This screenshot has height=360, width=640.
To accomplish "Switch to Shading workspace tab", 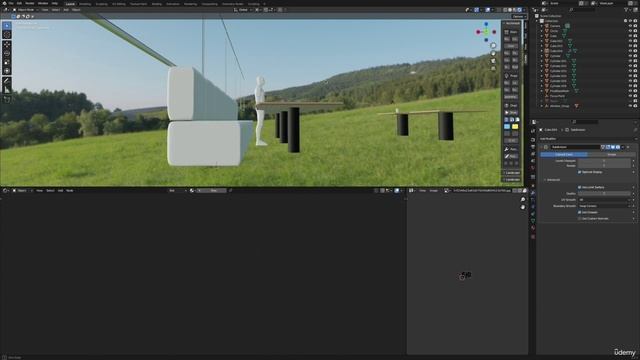I will [x=156, y=4].
